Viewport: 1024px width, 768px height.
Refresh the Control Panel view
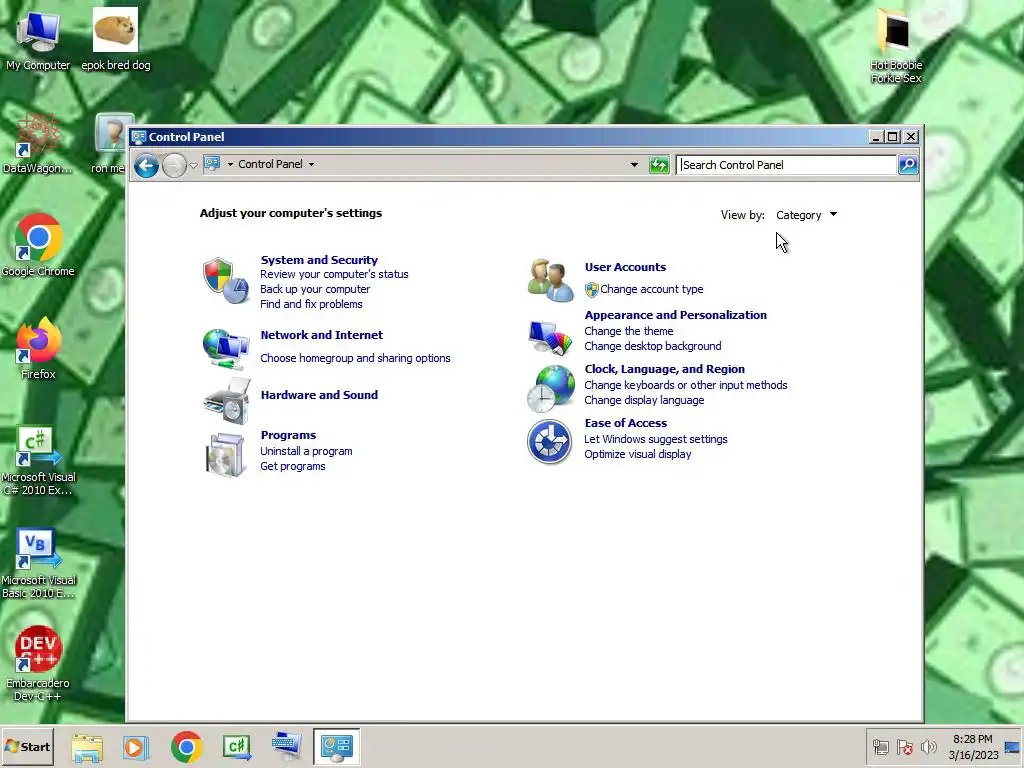(659, 165)
